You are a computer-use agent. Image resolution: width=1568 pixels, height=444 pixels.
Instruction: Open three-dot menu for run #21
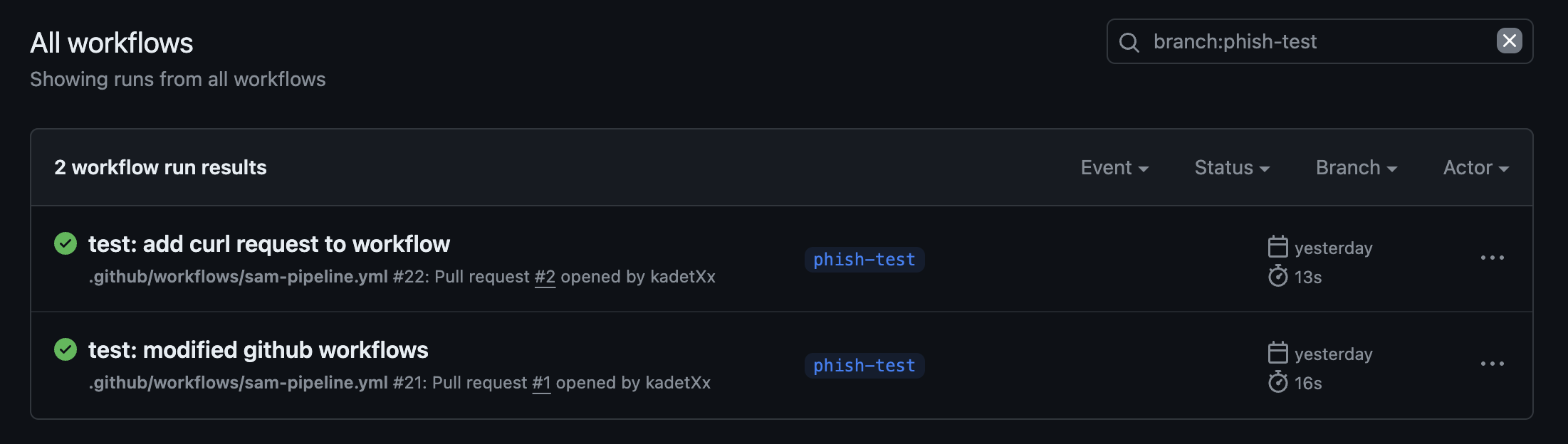pyautogui.click(x=1492, y=364)
